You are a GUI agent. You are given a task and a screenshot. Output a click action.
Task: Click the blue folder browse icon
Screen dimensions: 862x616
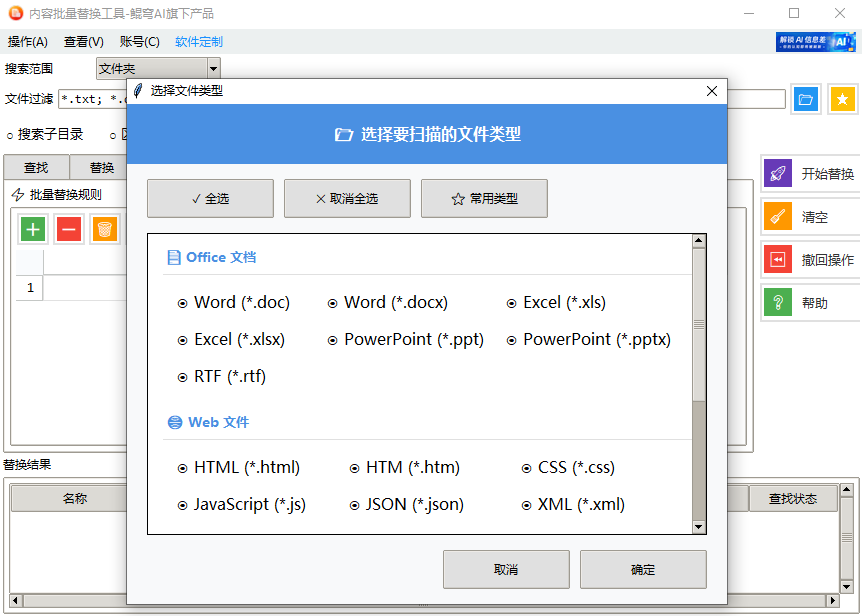pyautogui.click(x=806, y=99)
